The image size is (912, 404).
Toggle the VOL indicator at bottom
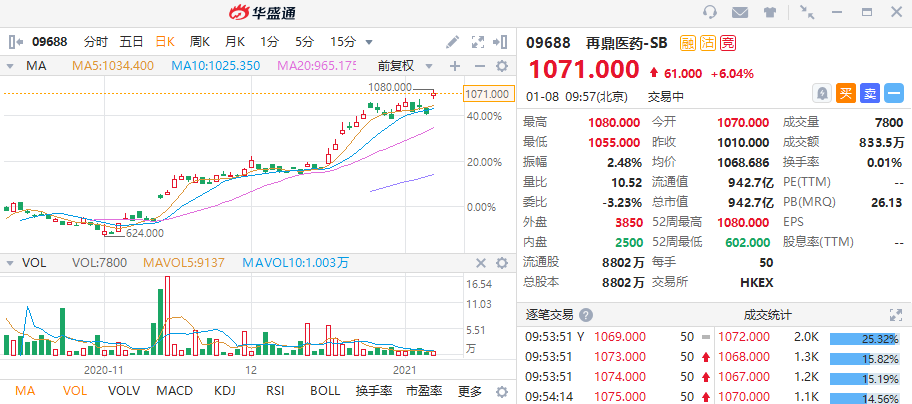[74, 391]
